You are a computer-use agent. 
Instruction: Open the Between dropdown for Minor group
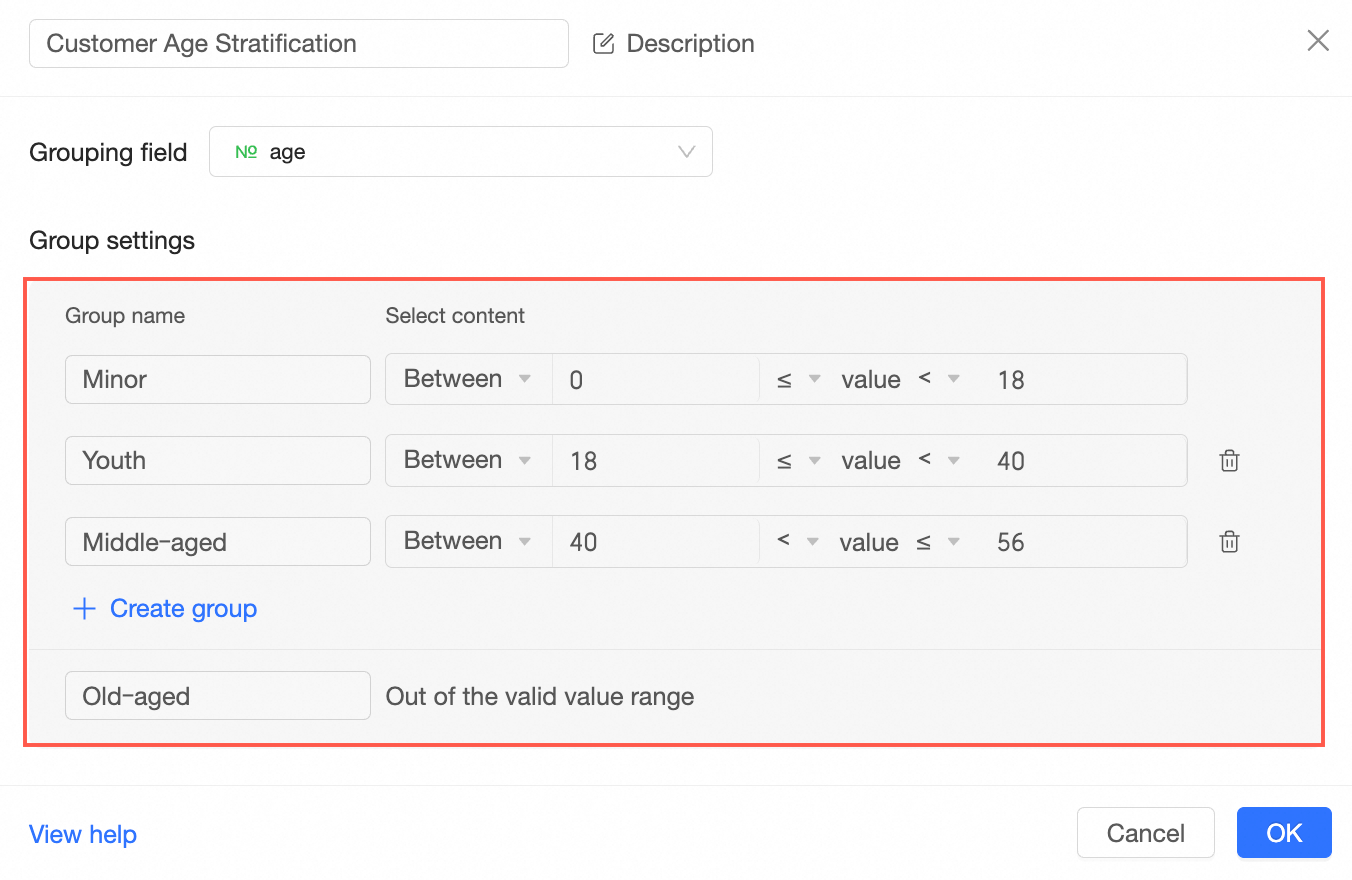click(467, 379)
